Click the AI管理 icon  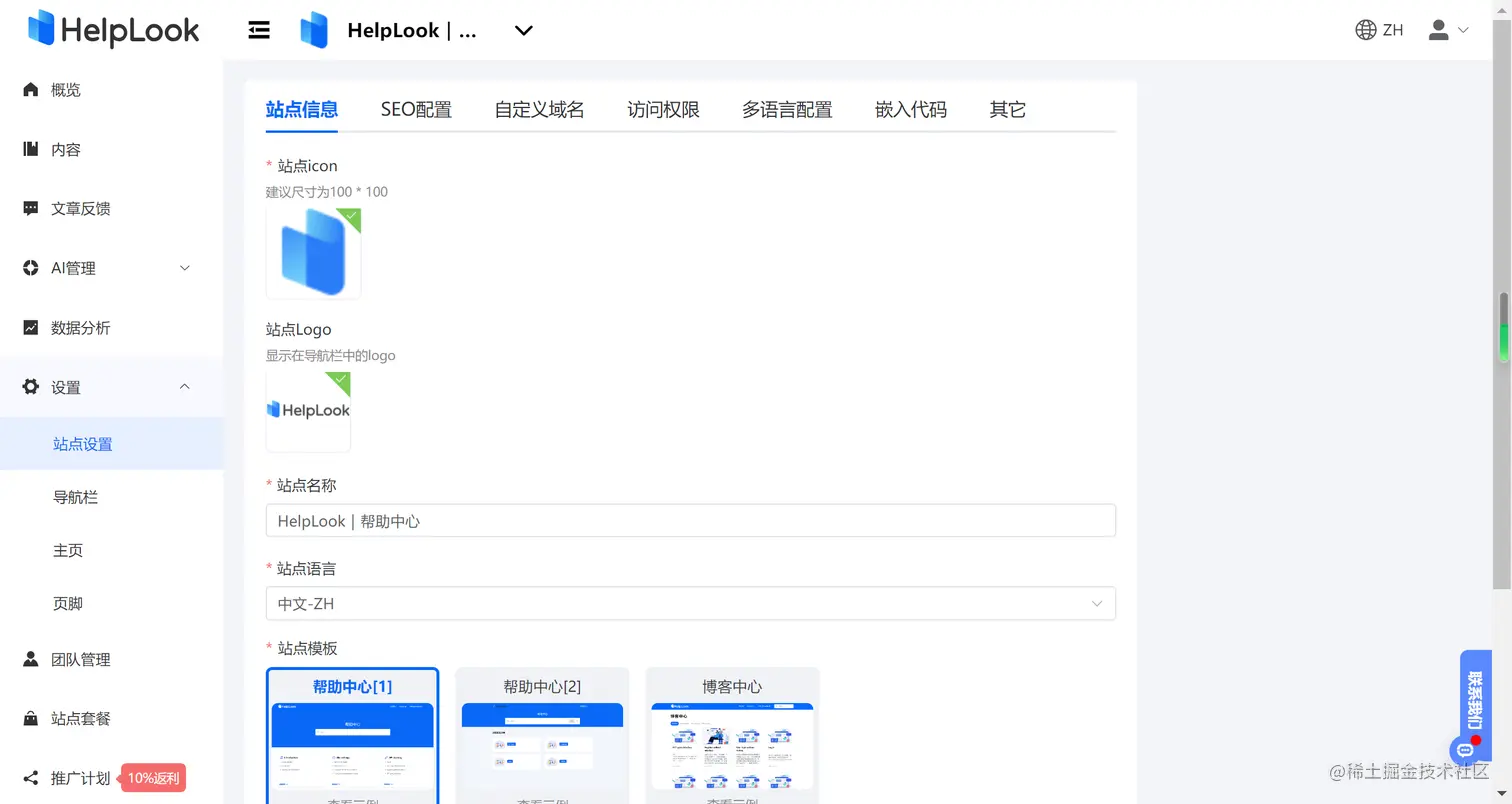31,268
